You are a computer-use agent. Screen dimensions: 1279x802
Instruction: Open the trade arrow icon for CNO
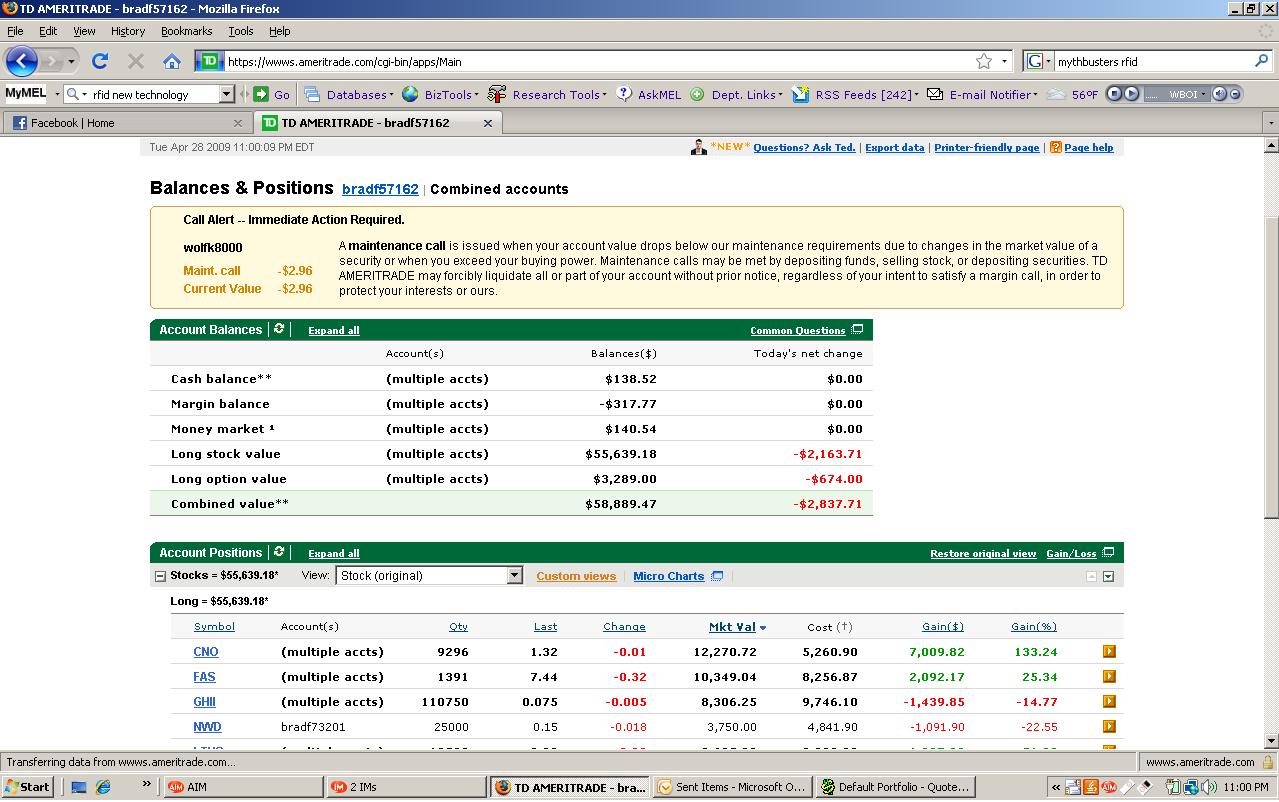click(1109, 651)
